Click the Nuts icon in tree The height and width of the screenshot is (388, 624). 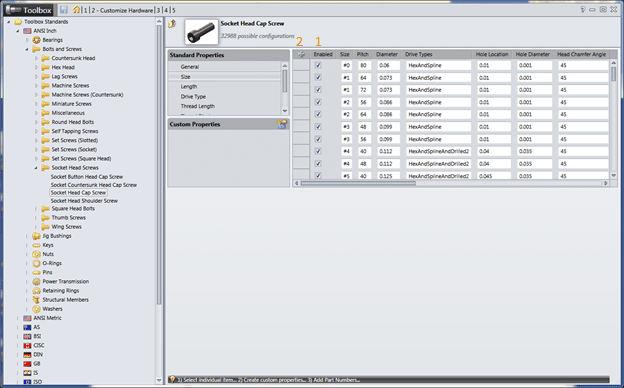(x=37, y=254)
